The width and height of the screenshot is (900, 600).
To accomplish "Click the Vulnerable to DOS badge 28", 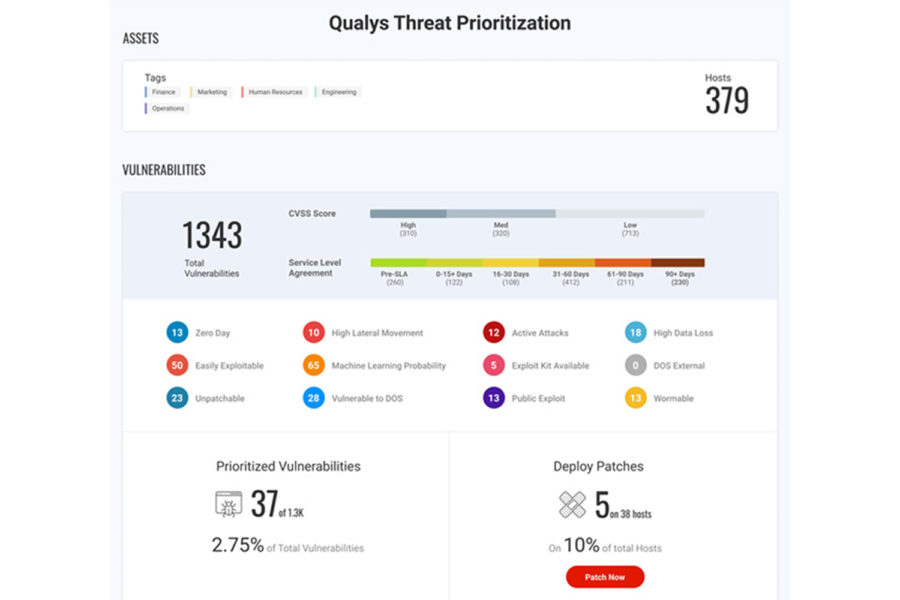I will (x=313, y=398).
